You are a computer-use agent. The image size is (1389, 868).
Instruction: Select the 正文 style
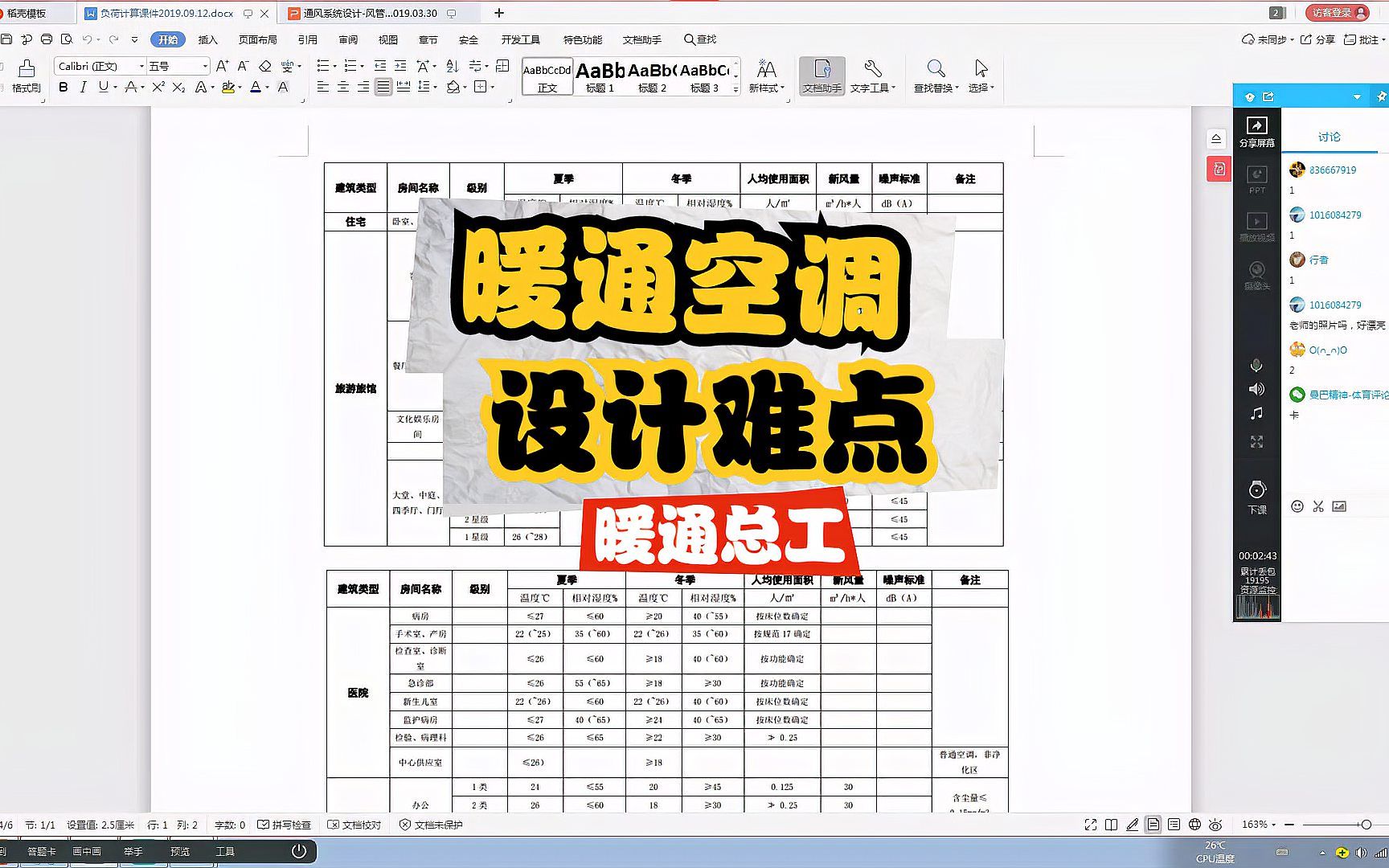click(547, 76)
